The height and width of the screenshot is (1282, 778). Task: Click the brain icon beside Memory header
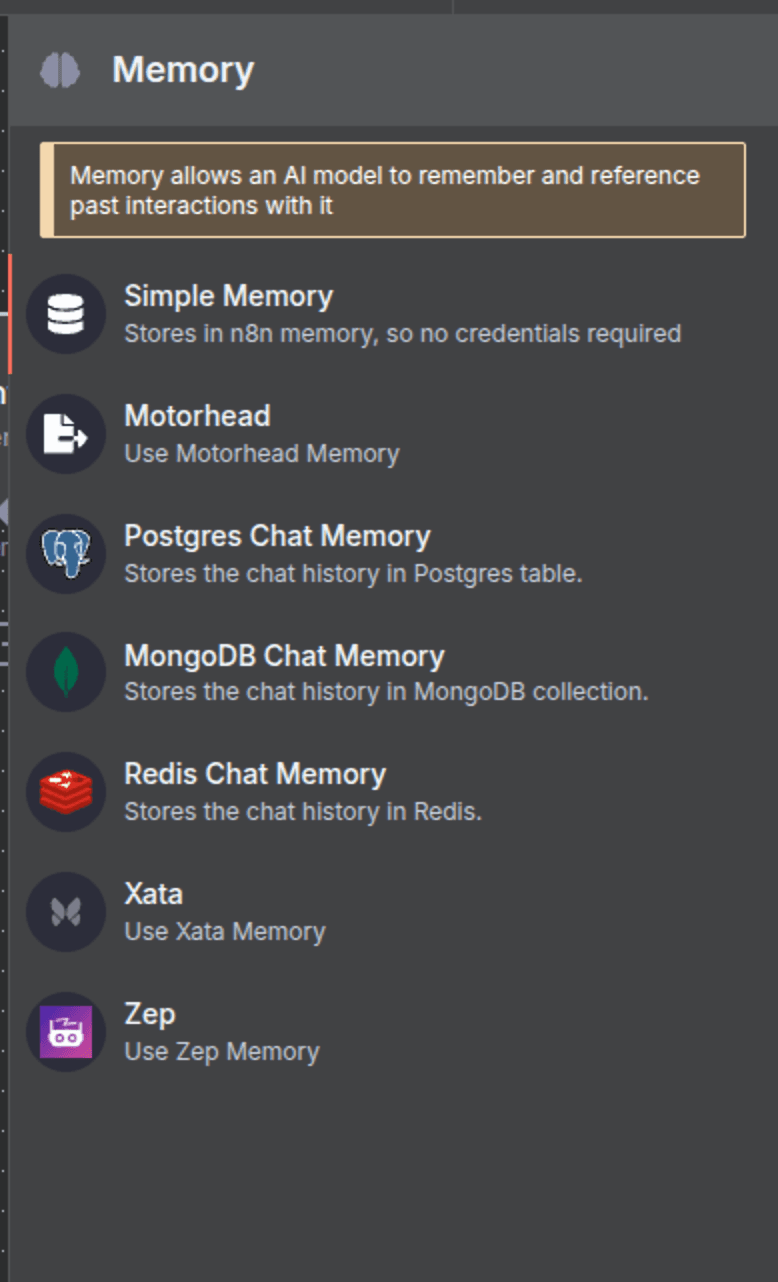point(60,70)
